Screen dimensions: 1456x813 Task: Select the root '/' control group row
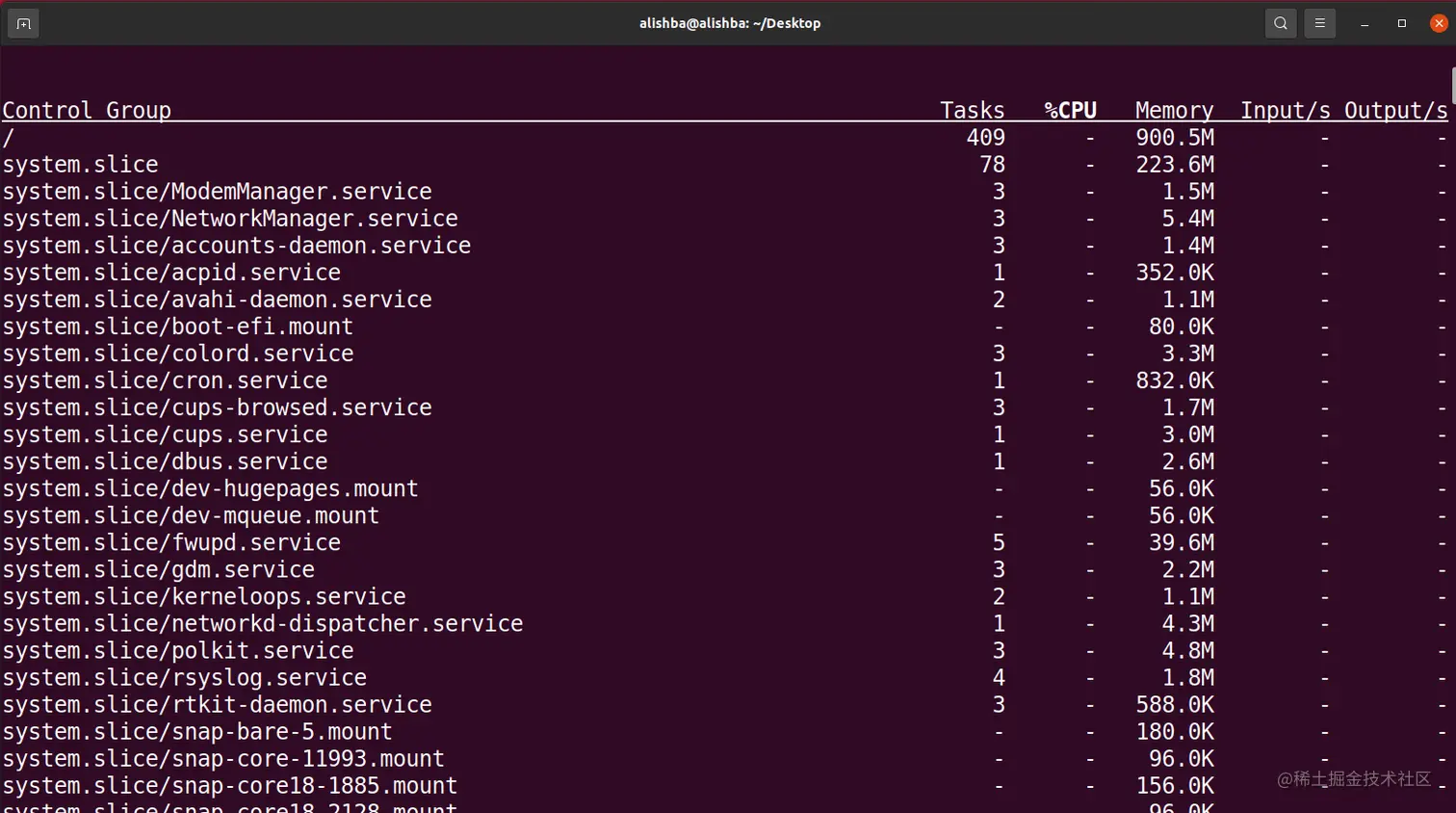click(724, 138)
